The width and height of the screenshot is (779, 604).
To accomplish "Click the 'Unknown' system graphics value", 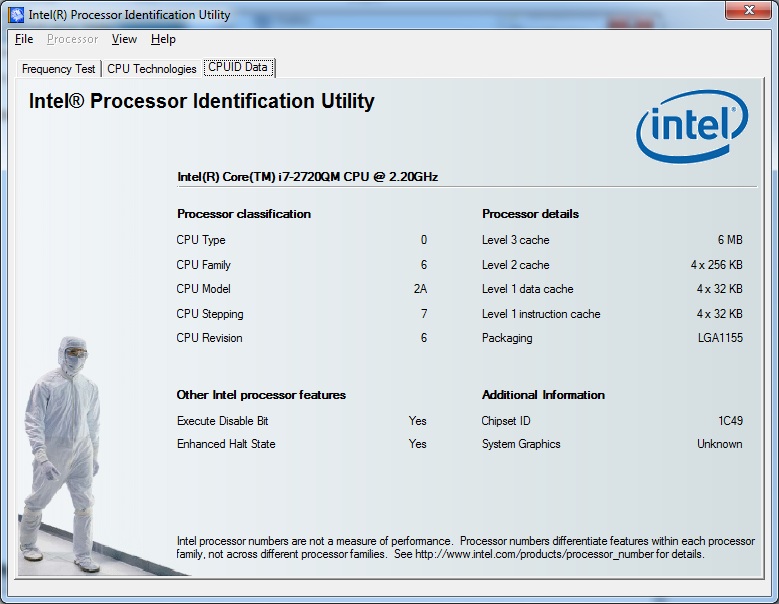I will tap(719, 444).
